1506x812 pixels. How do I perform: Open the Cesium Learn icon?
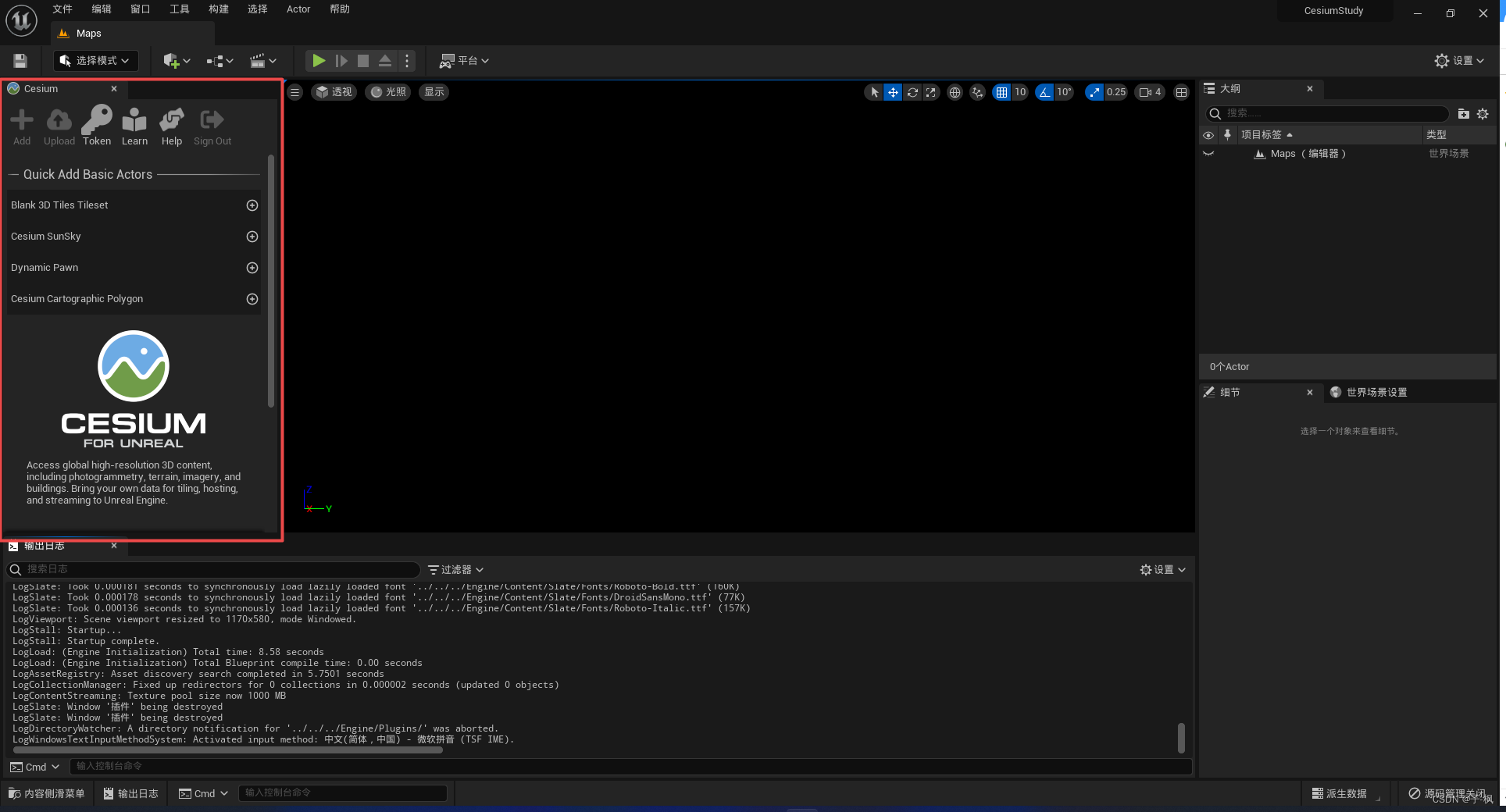coord(134,126)
